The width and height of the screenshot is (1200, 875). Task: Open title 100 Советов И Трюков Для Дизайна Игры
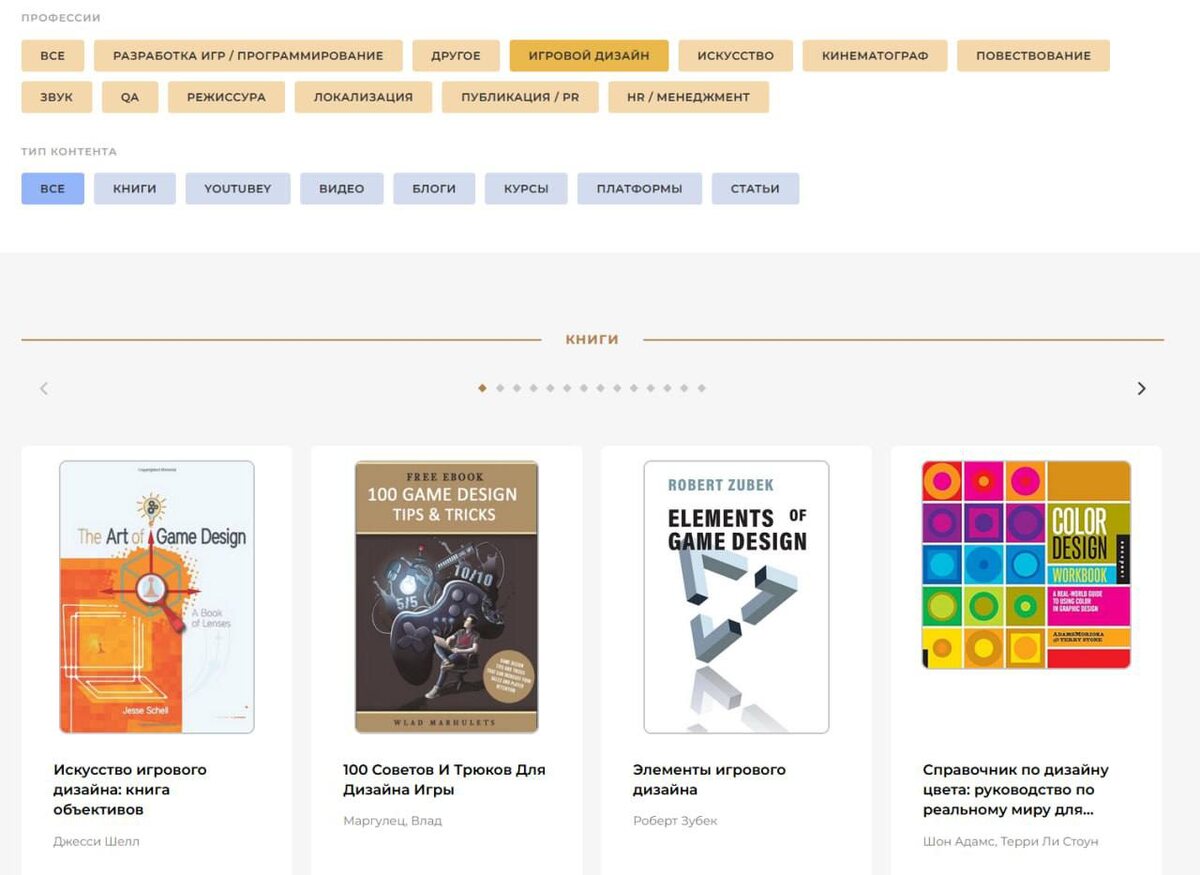444,780
